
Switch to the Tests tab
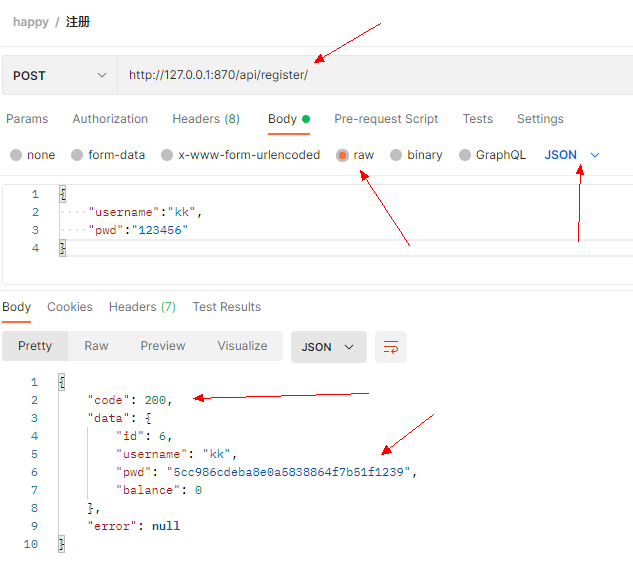pyautogui.click(x=478, y=119)
